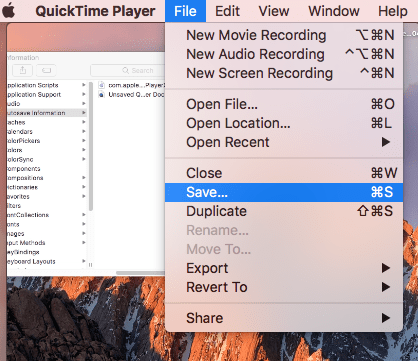
Task: Choose Duplicate from the File menu
Action: 284,211
